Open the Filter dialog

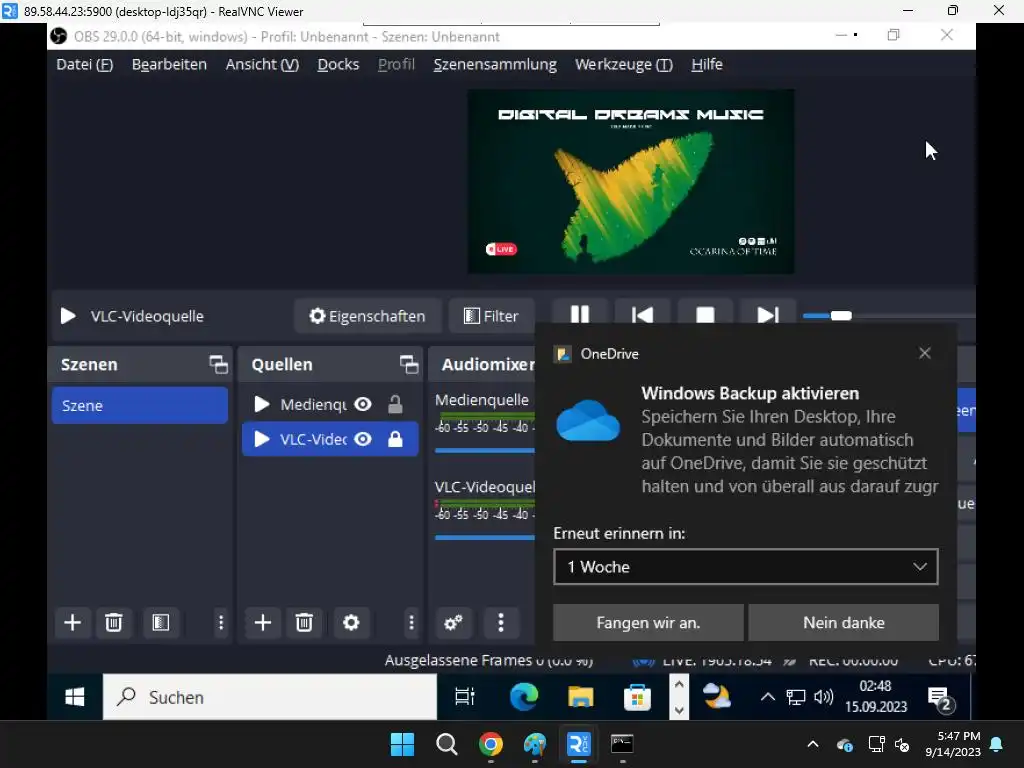[491, 316]
